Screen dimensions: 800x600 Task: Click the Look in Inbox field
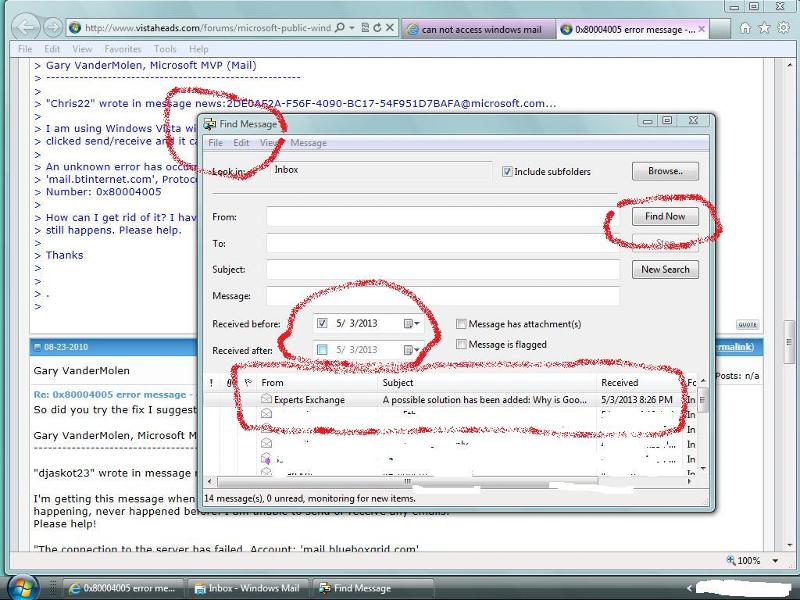[x=380, y=170]
